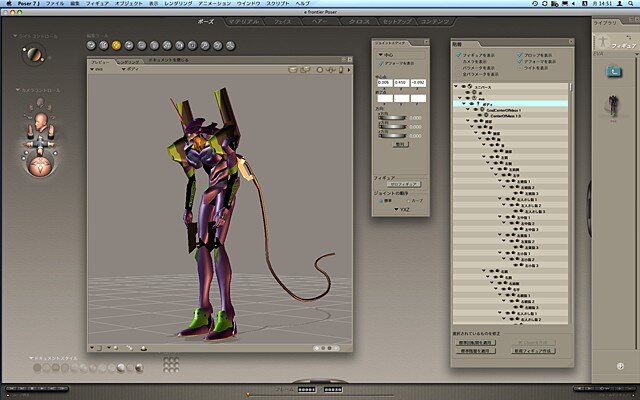Select the eva figure thumbnail in library
The image size is (640, 400).
pos(613,106)
